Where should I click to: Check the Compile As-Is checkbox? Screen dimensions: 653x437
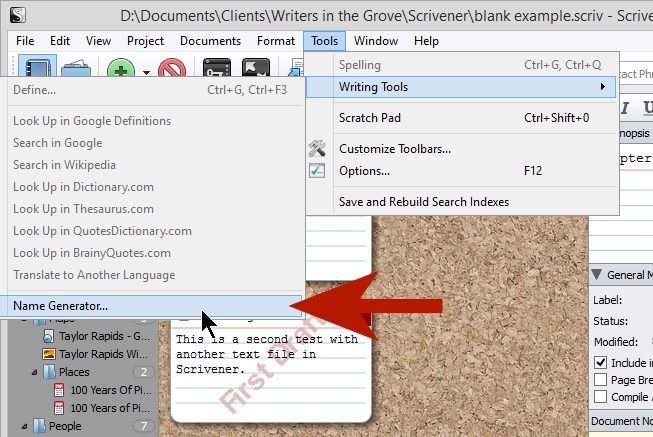[x=600, y=397]
